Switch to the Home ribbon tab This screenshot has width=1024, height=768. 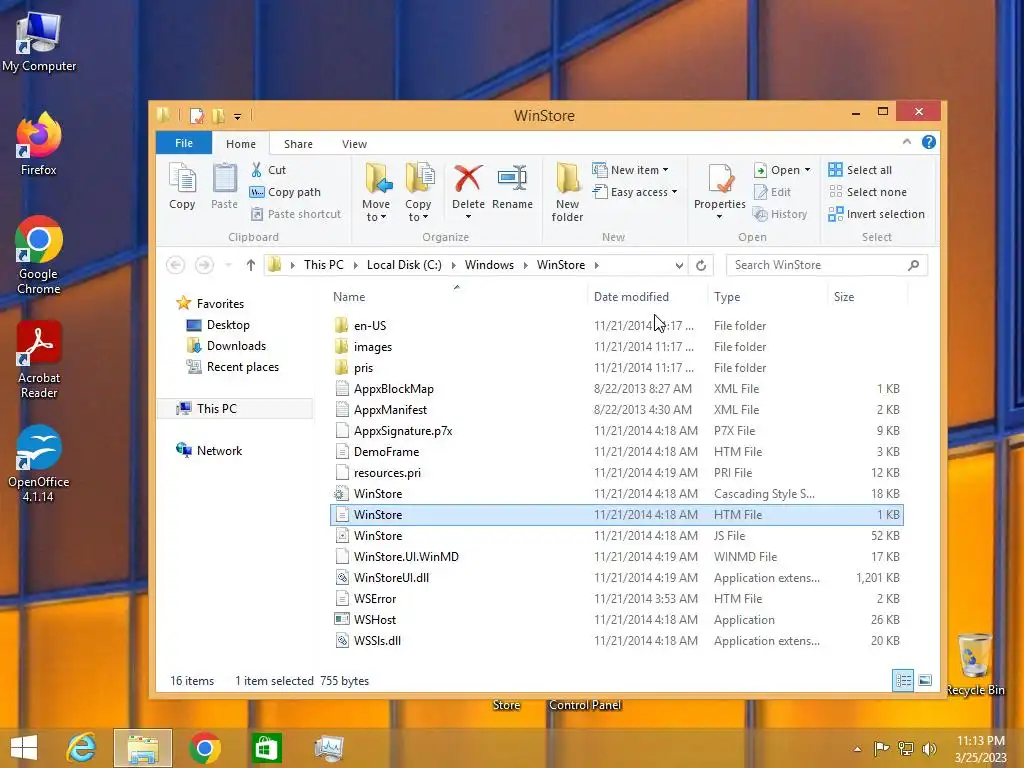tap(241, 144)
